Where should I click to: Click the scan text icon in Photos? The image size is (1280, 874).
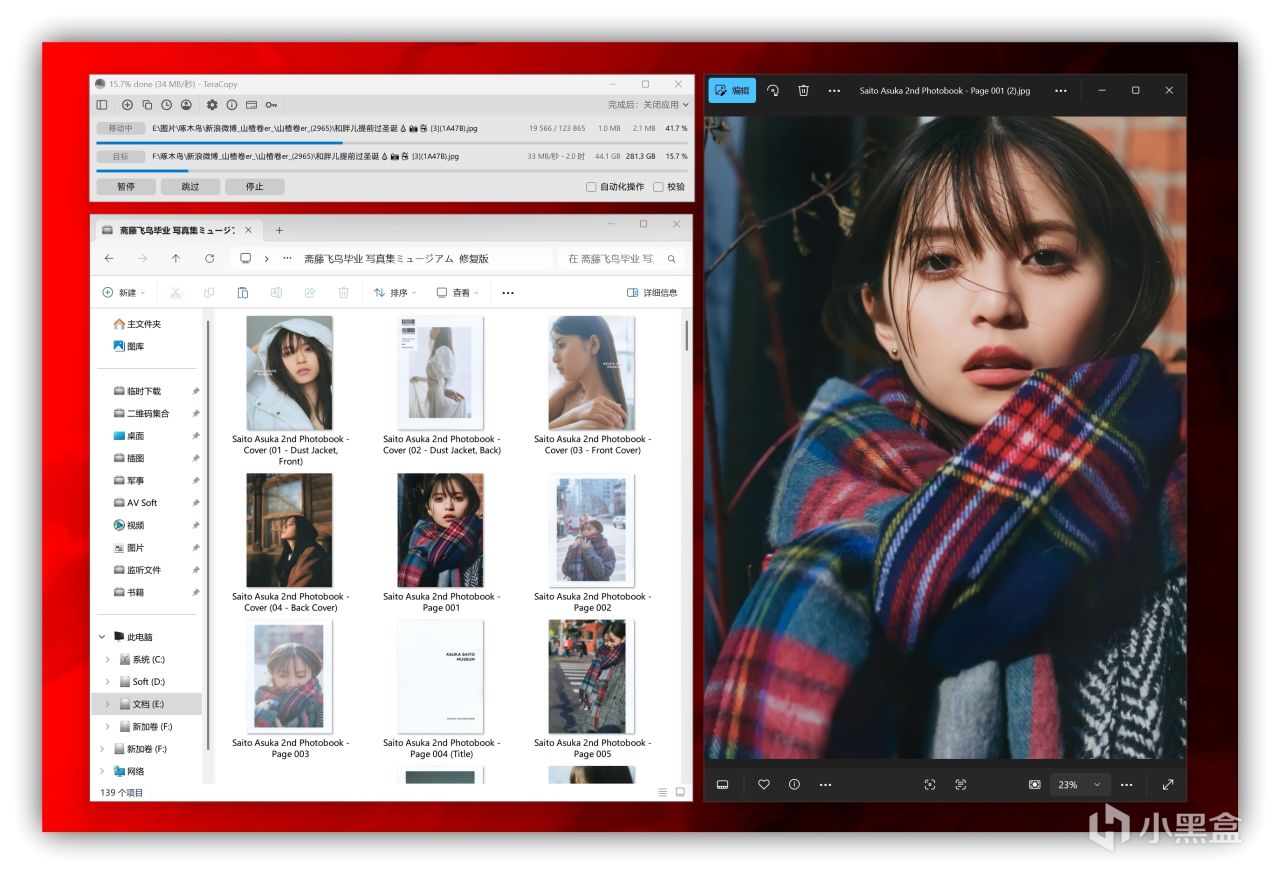pos(961,785)
